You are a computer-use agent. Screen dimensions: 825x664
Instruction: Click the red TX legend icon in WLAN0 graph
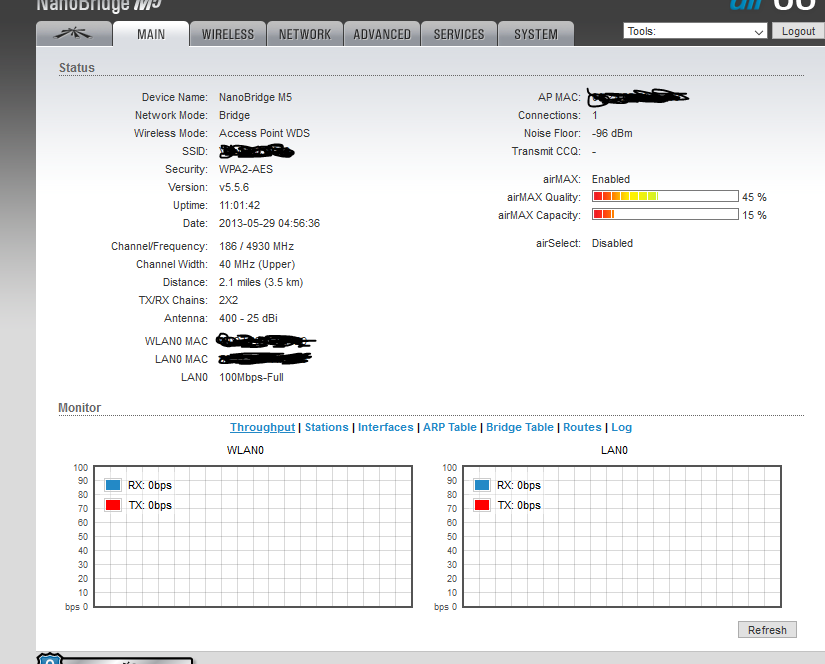coord(113,505)
